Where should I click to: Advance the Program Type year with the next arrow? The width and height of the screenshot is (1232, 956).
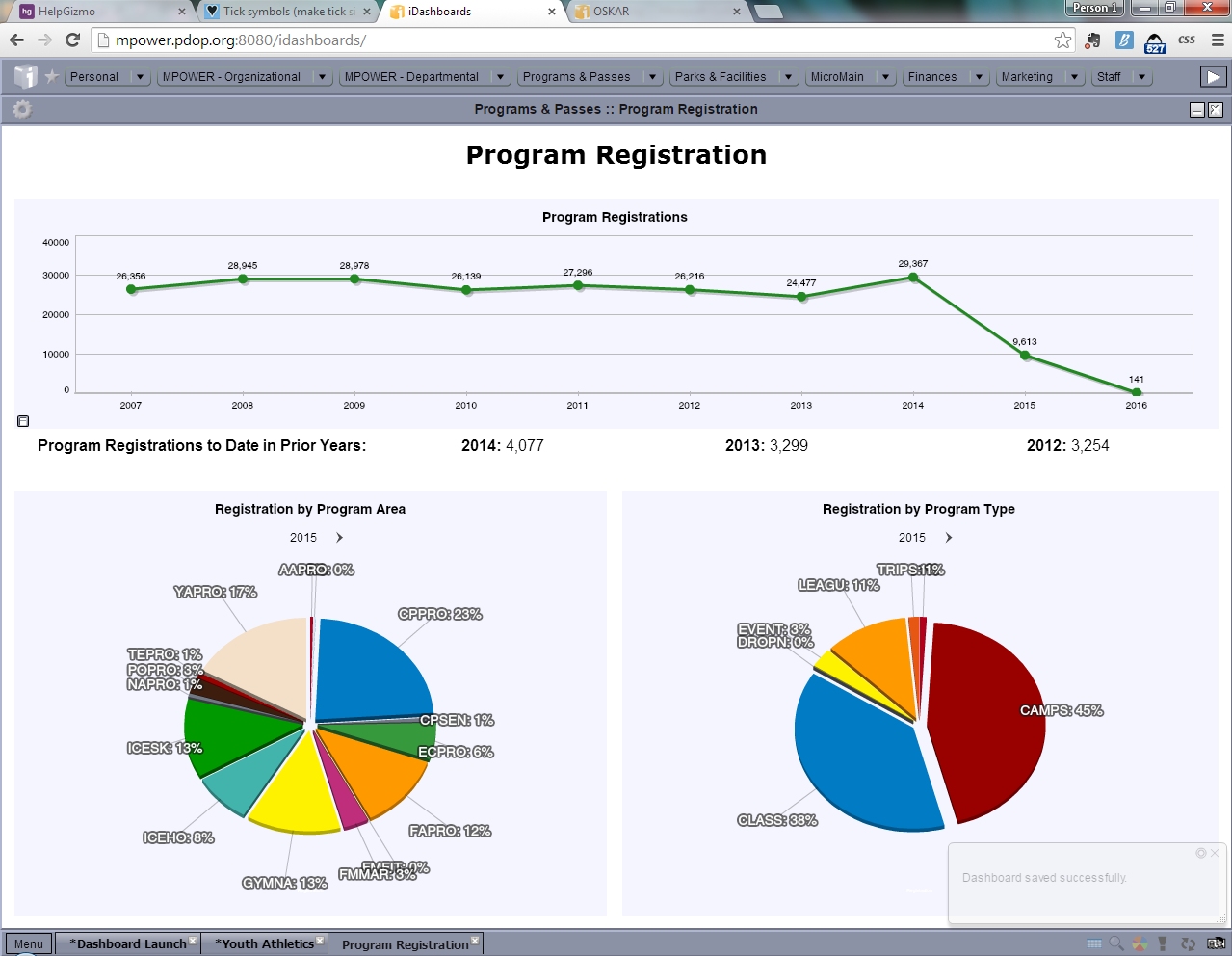click(x=948, y=538)
